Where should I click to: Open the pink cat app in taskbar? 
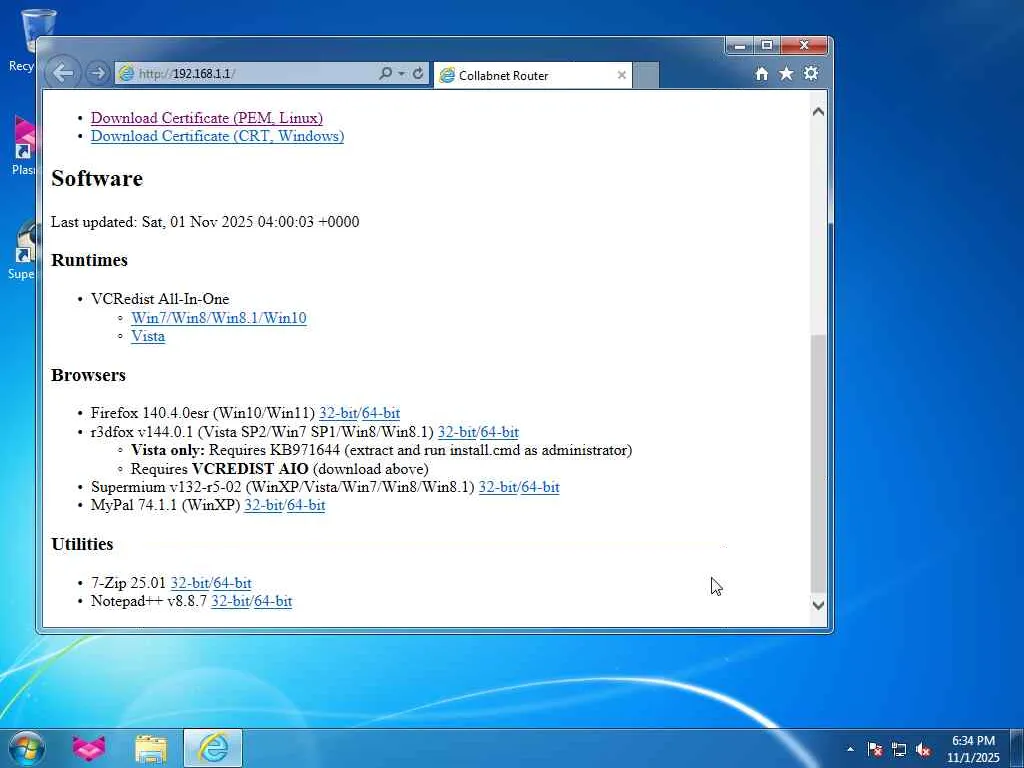(89, 748)
